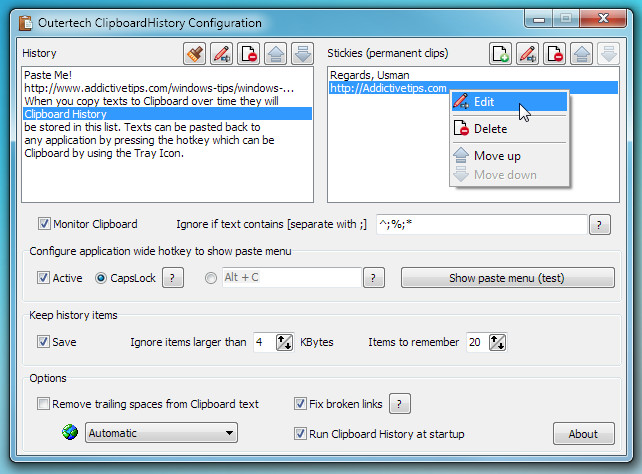Click help button next to CapsLock
Screen dimensions: 642x474
click(x=173, y=278)
